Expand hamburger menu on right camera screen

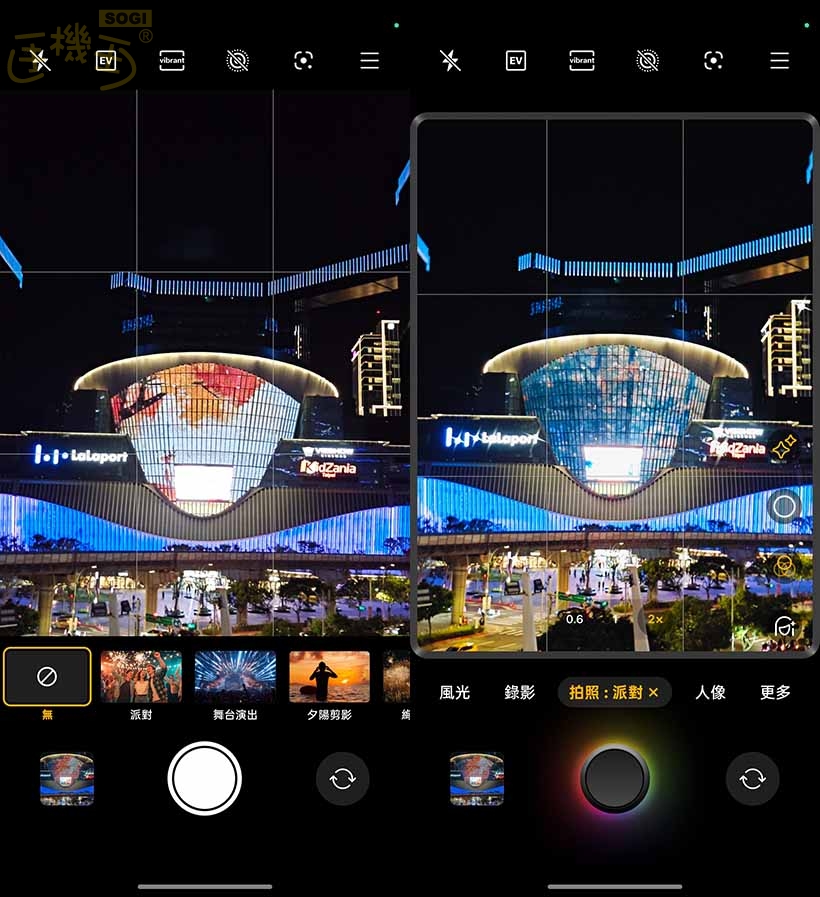779,61
